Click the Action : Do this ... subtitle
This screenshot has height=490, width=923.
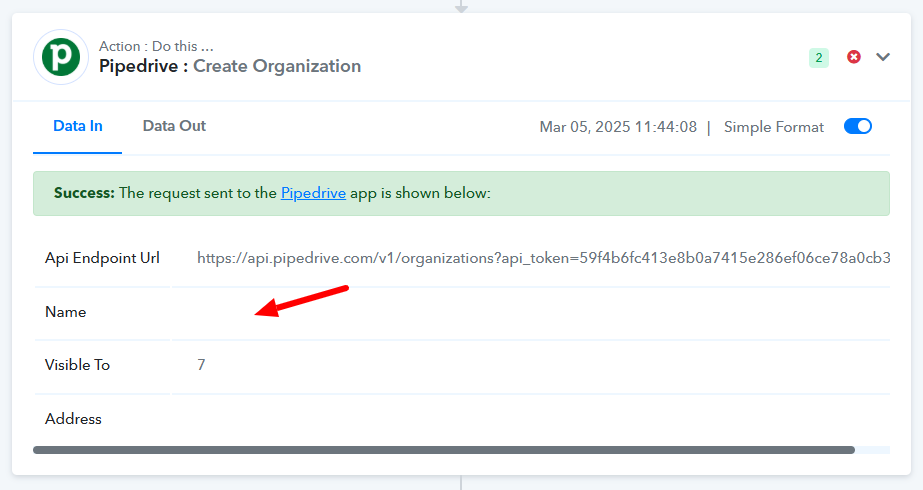(x=156, y=46)
